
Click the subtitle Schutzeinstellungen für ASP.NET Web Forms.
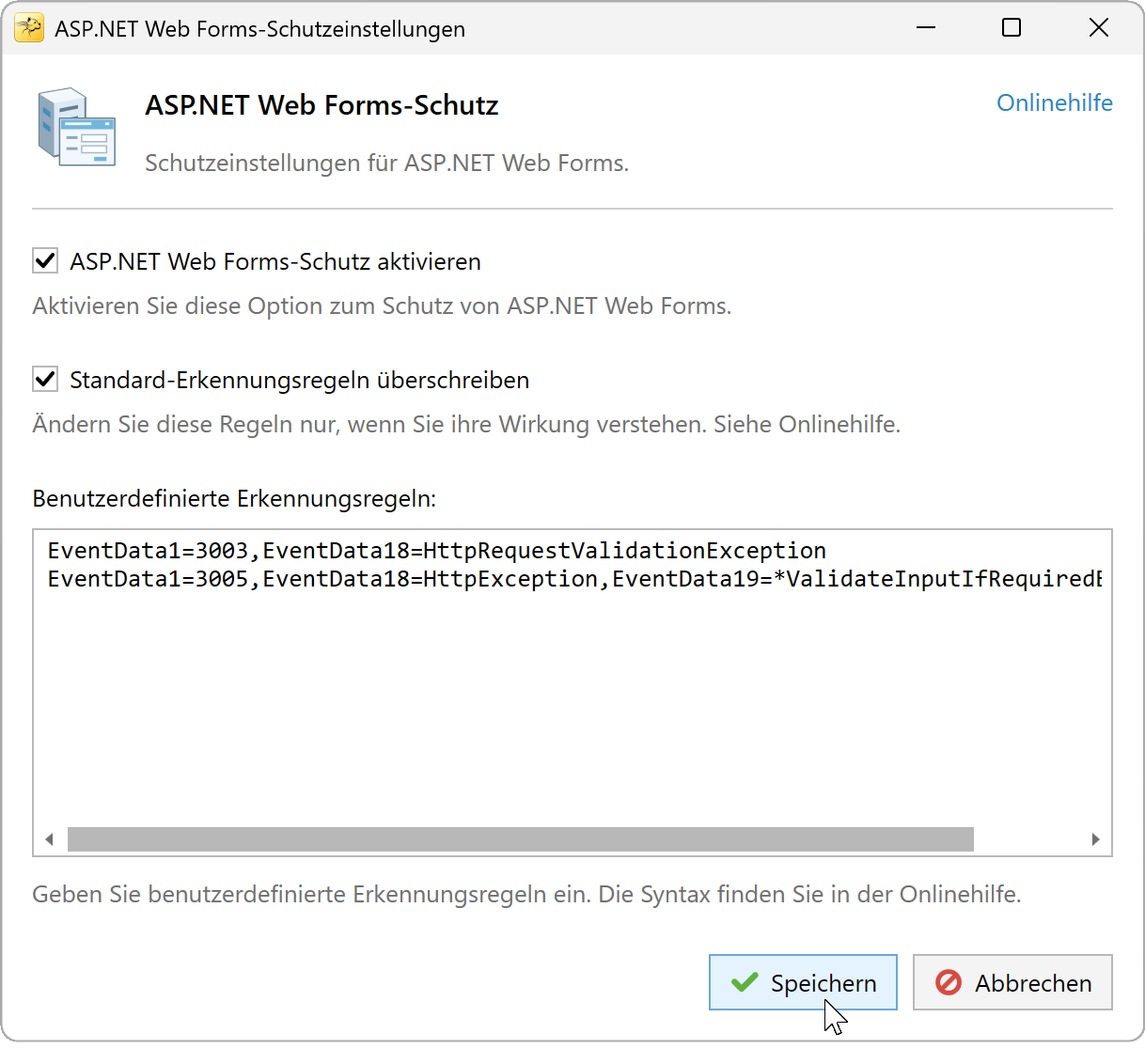click(386, 164)
